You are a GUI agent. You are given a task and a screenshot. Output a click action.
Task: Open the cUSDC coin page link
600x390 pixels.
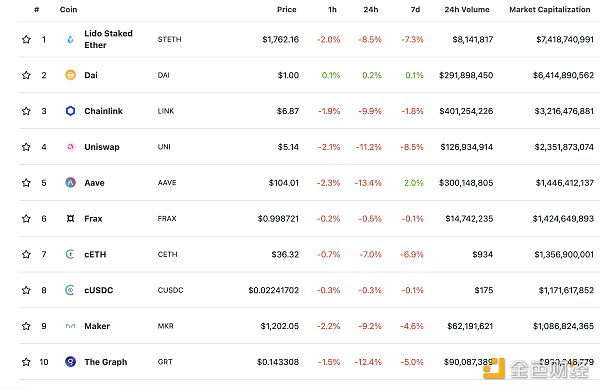(99, 290)
